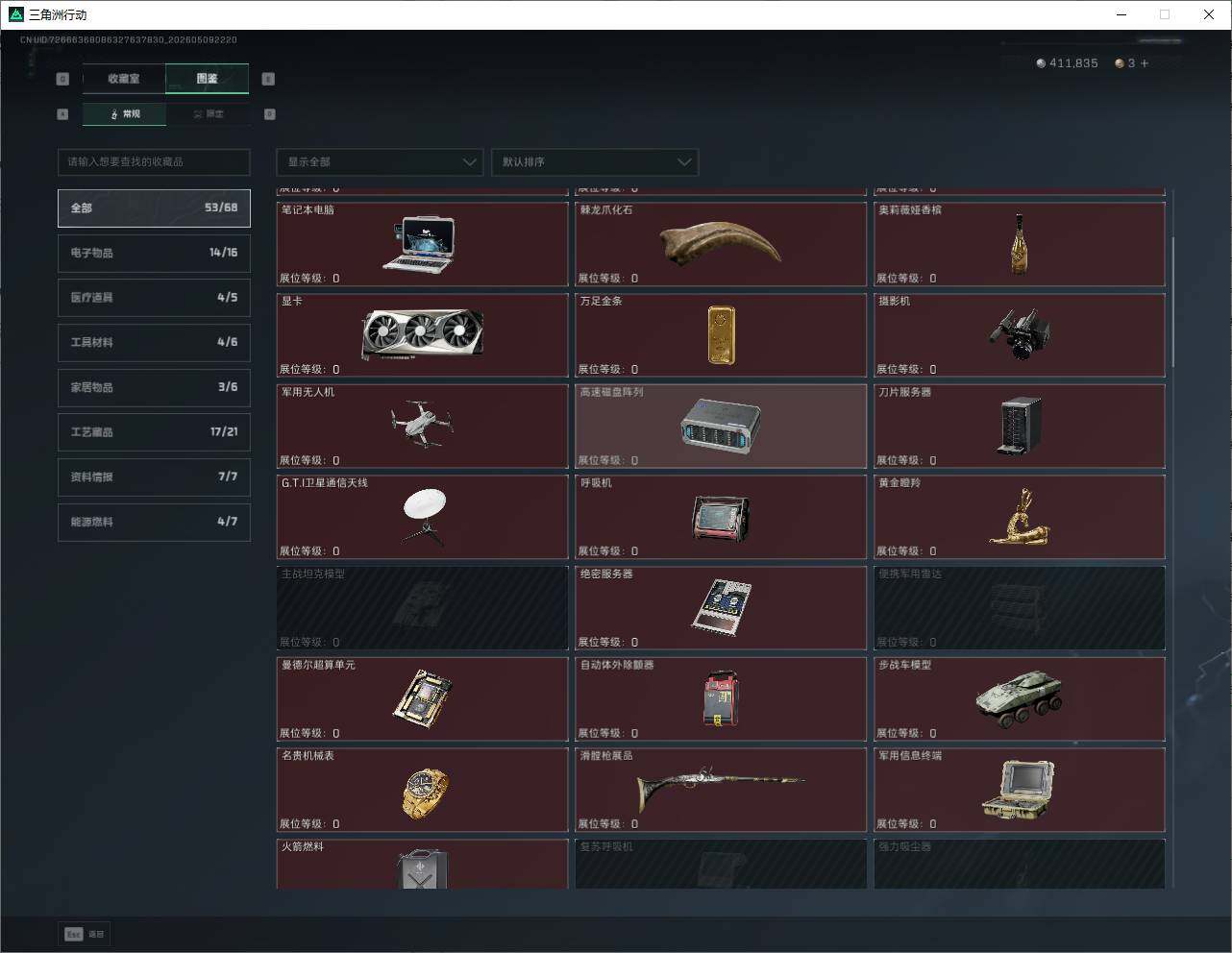Select the 步战车模型 vehicle model

(1020, 699)
